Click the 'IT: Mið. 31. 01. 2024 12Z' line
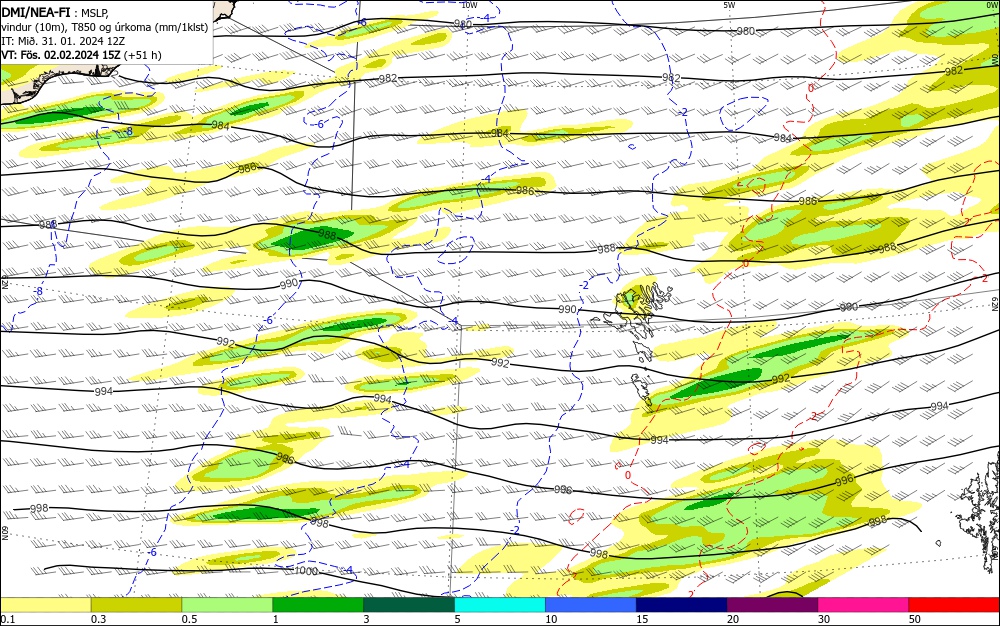 click(63, 41)
